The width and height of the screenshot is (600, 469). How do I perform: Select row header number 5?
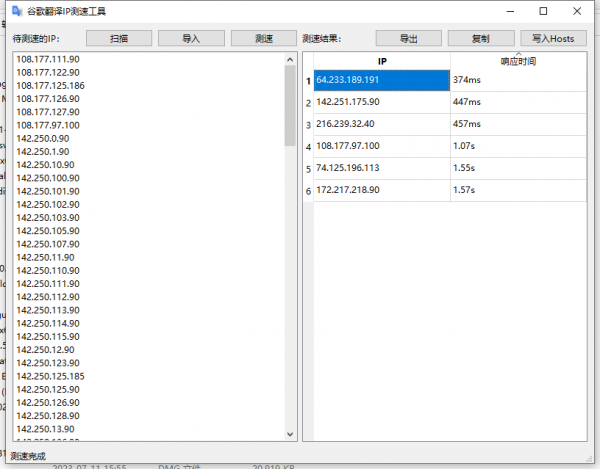(x=308, y=169)
